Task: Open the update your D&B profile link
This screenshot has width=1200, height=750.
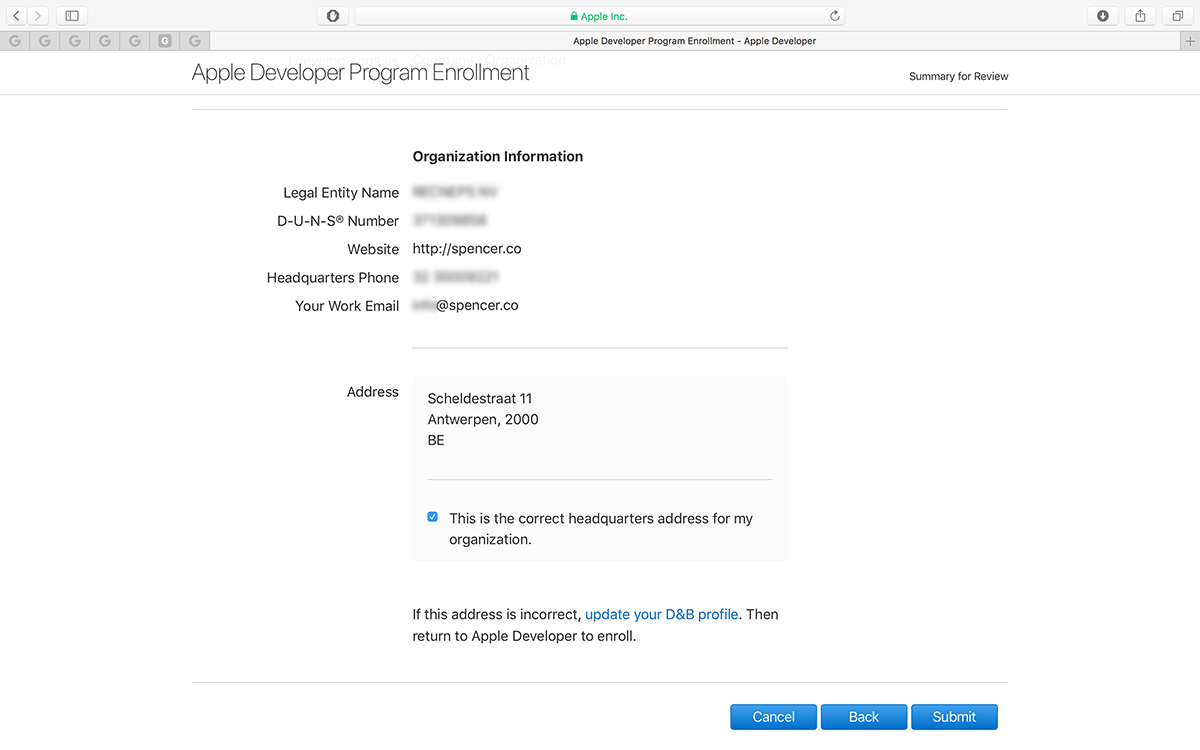Action: coord(661,614)
